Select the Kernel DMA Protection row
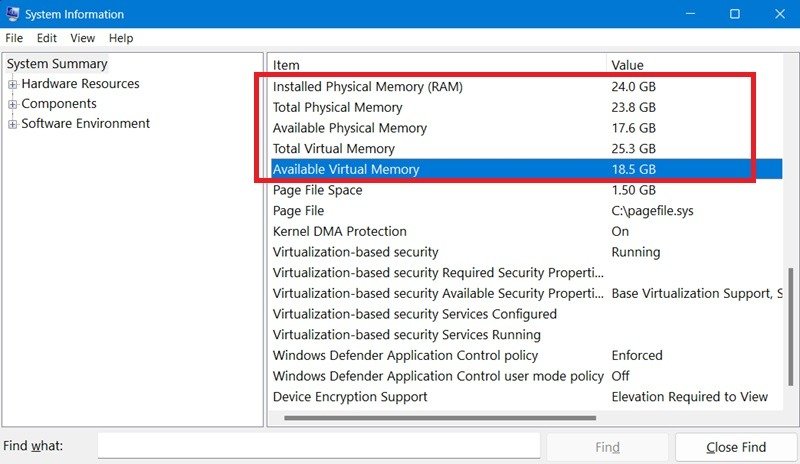 (x=526, y=231)
